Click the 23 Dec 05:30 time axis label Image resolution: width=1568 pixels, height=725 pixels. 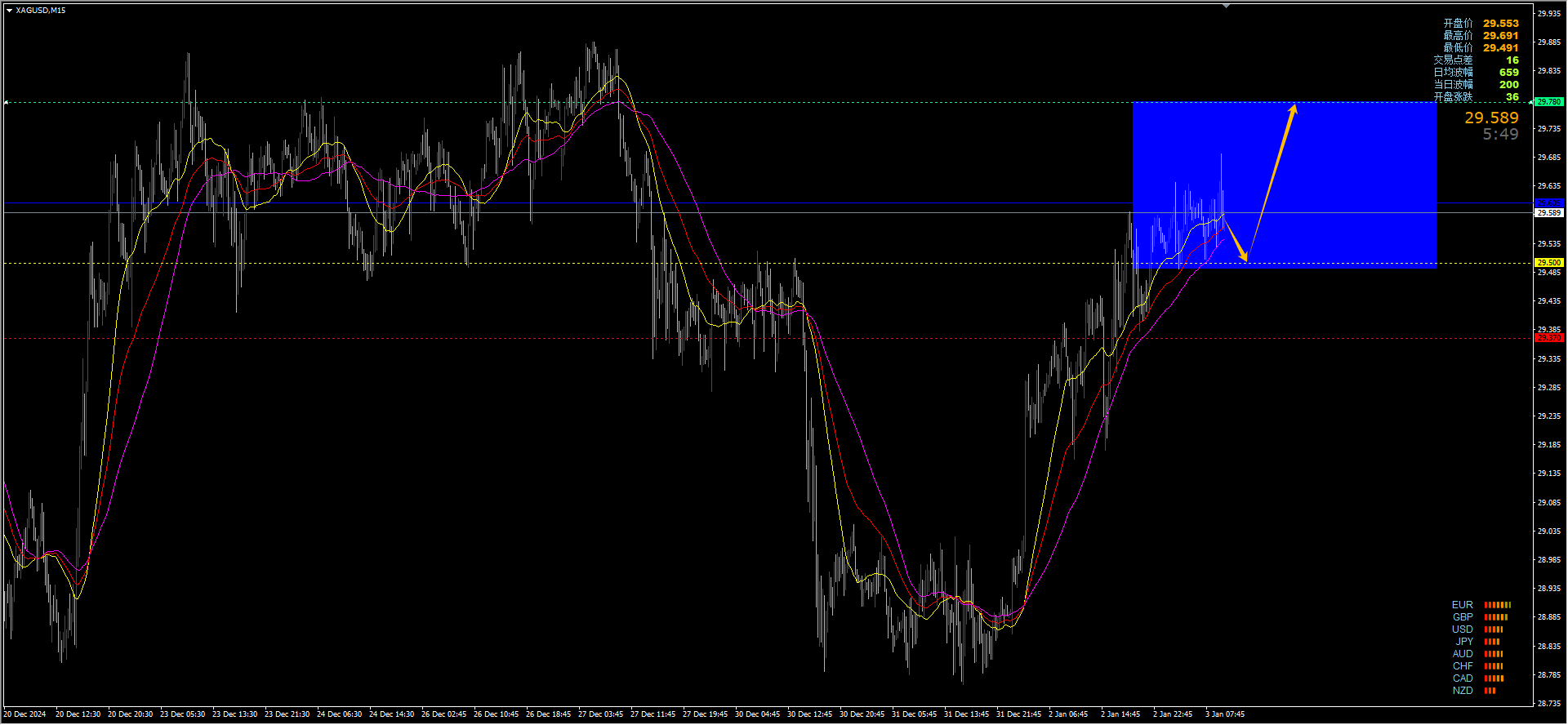[x=183, y=715]
